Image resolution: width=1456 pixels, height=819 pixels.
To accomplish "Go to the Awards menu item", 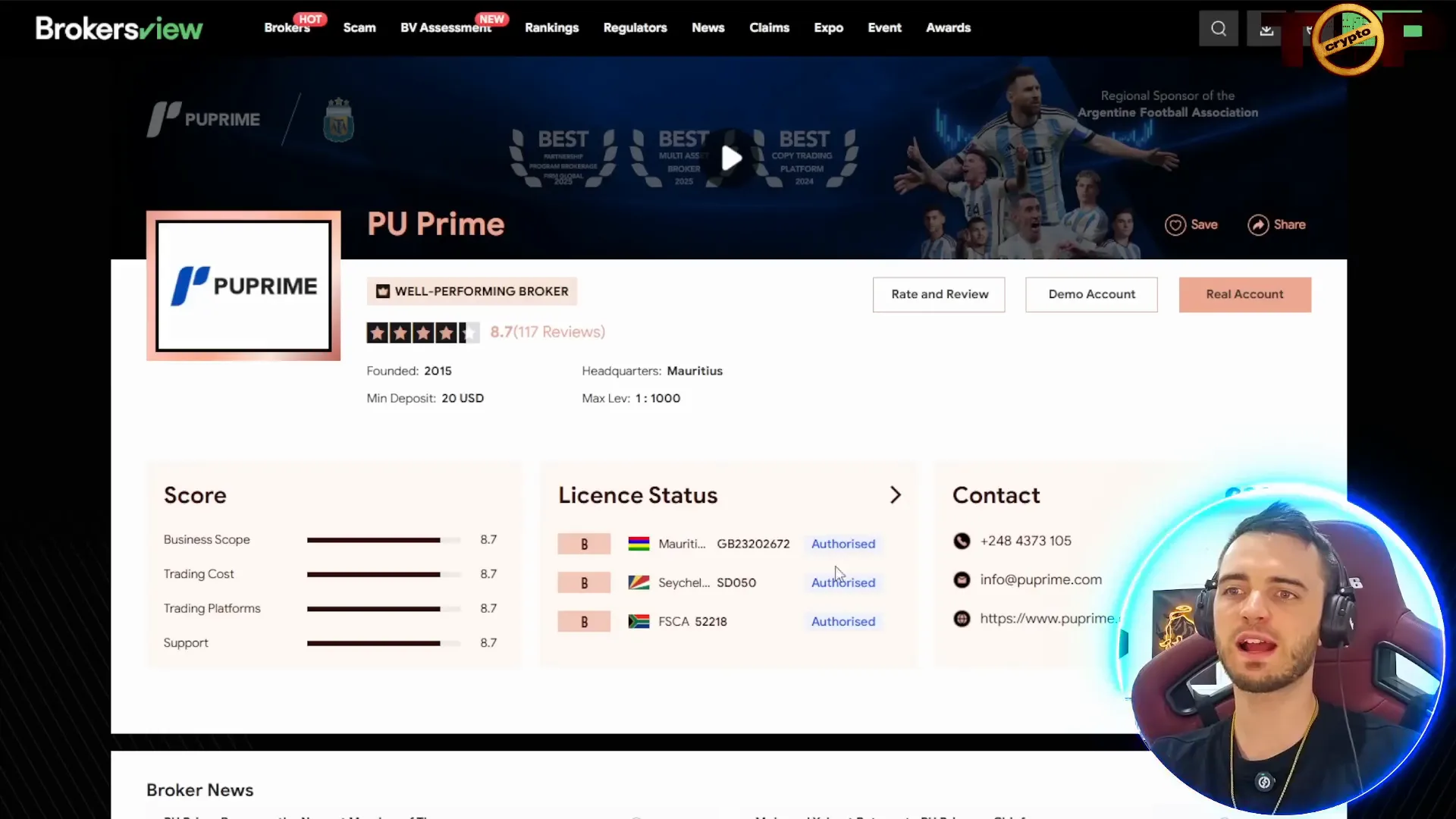I will [949, 27].
